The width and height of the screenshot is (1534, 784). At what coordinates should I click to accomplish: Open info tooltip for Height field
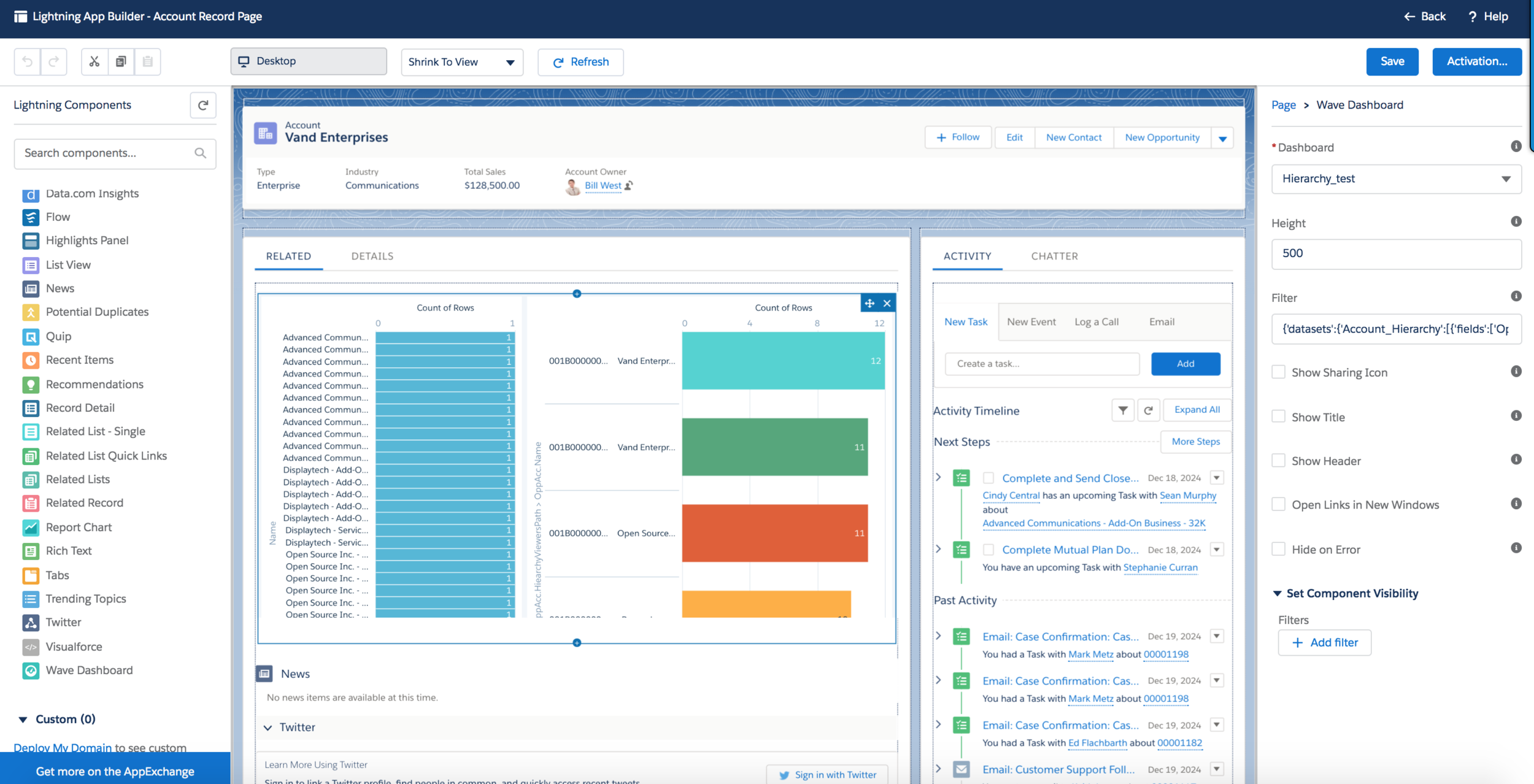(x=1516, y=221)
